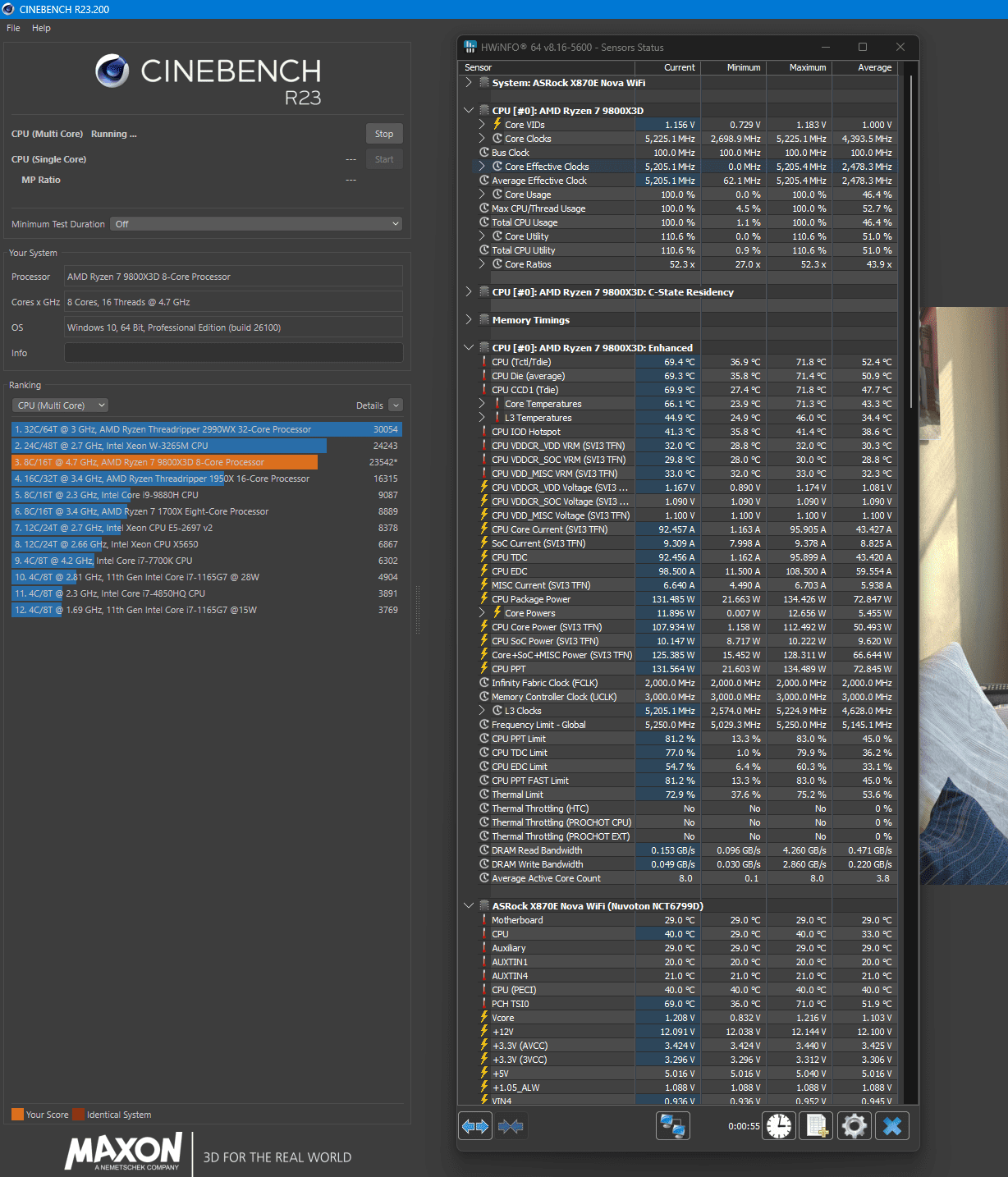This screenshot has height=1177, width=1008.
Task: Click the Minimum column header
Action: pos(734,68)
